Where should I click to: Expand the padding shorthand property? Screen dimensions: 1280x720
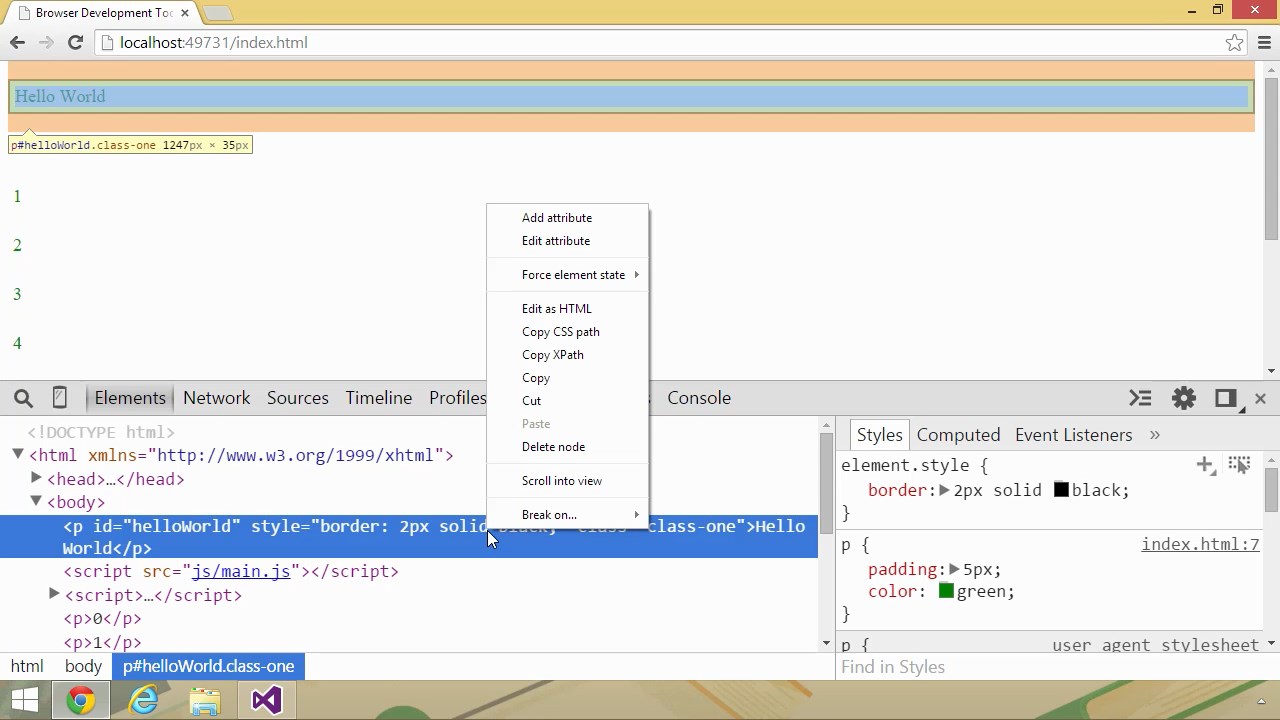[954, 569]
